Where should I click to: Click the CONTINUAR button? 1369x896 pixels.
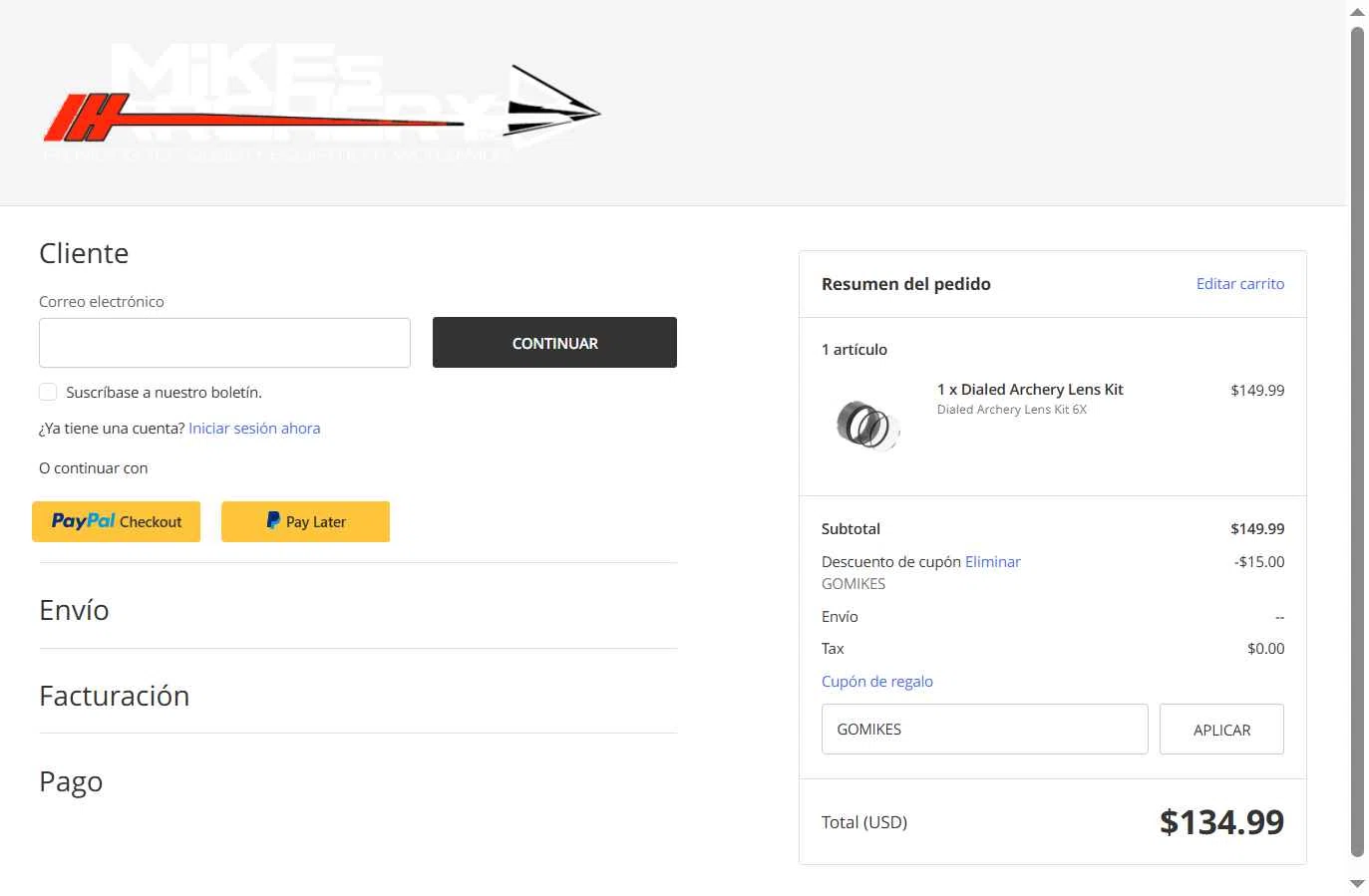coord(554,343)
